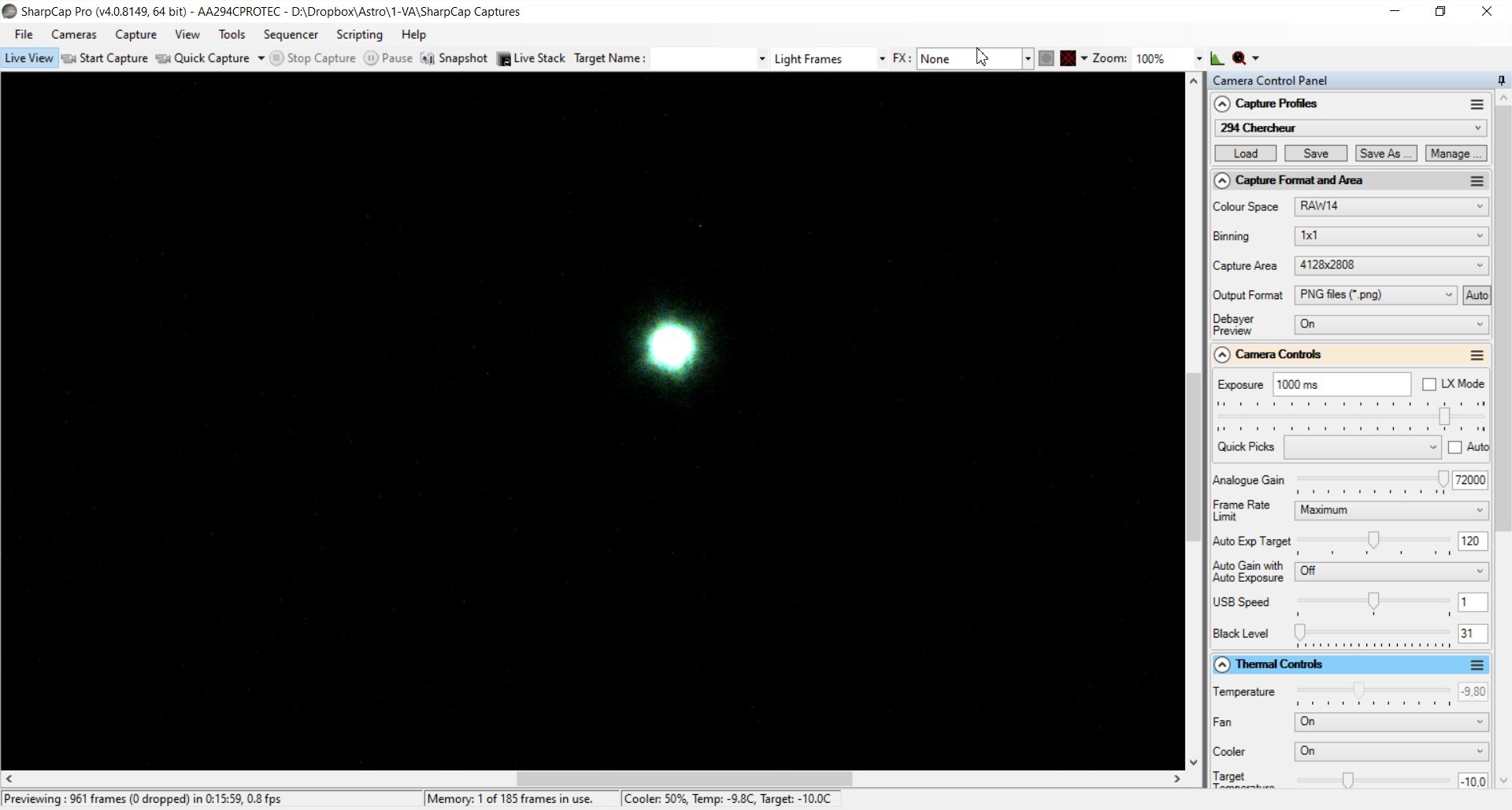The image size is (1512, 810).
Task: Click the image horizontal scrollbar thumb
Action: [684, 779]
